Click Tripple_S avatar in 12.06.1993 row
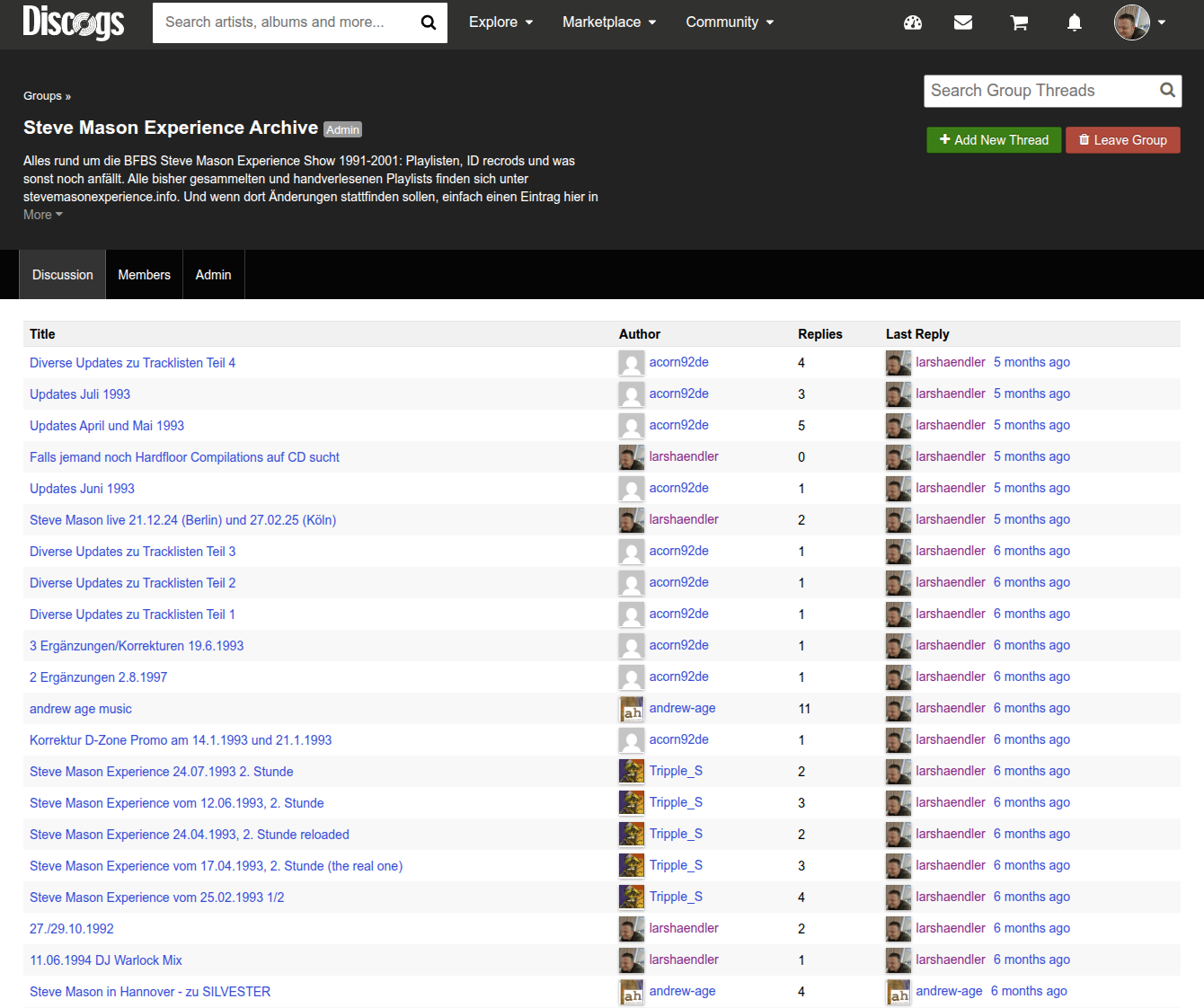1204x1008 pixels. click(x=632, y=803)
